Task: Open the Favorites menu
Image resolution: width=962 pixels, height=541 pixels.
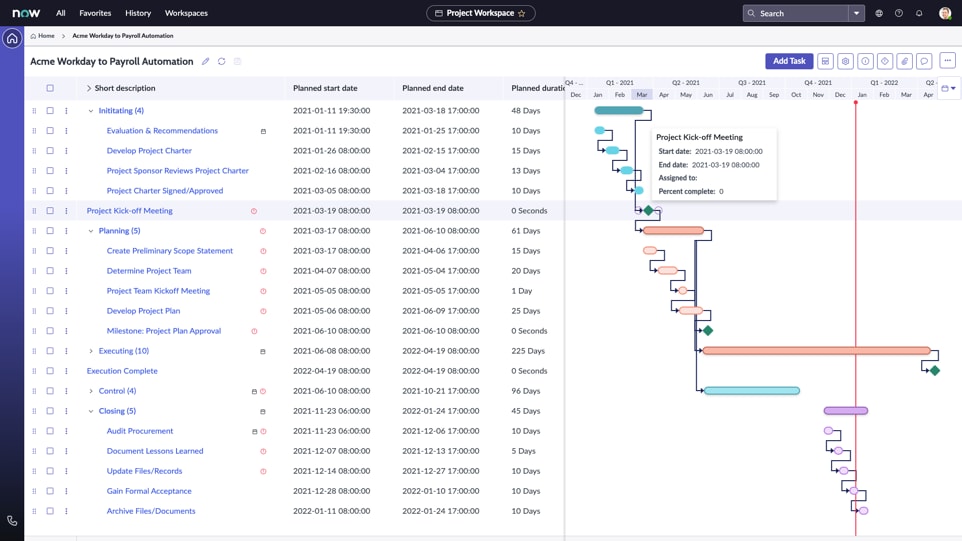Action: tap(95, 13)
